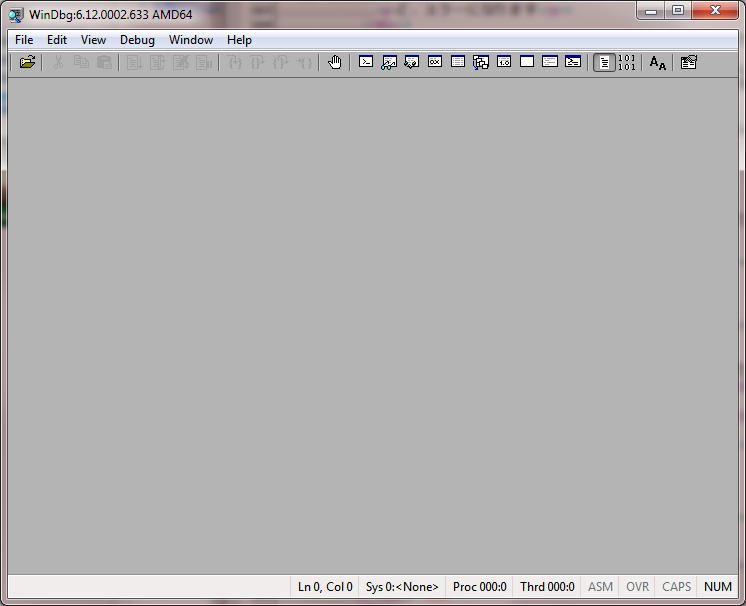Open the Scratch Pad window icon
The image size is (746, 606).
tap(527, 62)
